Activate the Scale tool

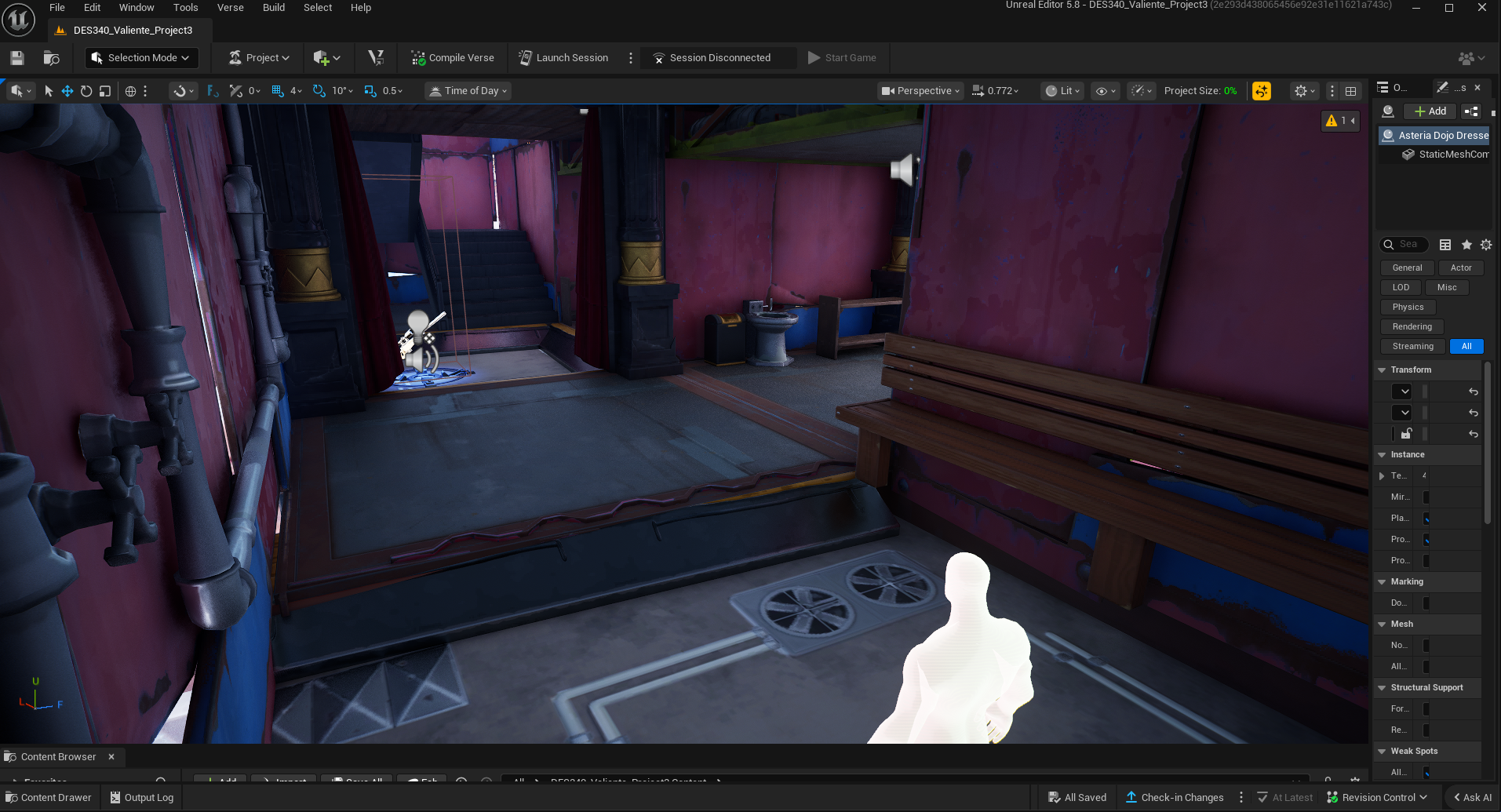[x=105, y=91]
